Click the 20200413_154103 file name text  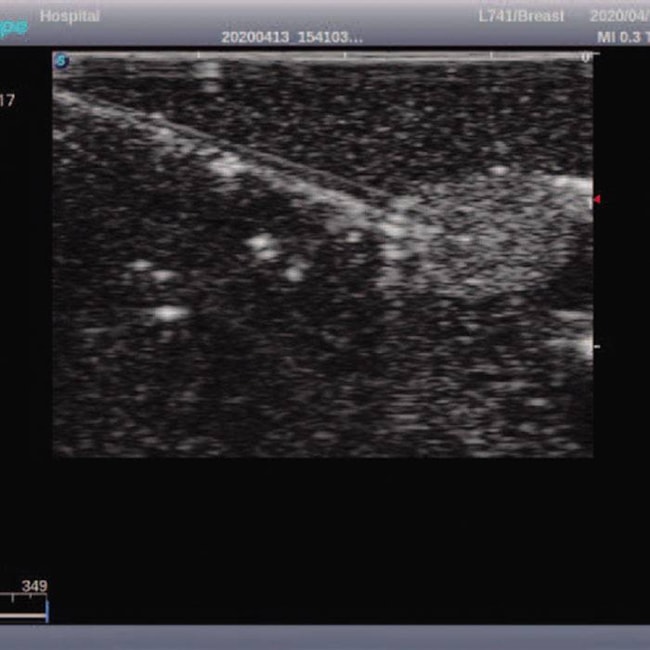click(x=292, y=37)
